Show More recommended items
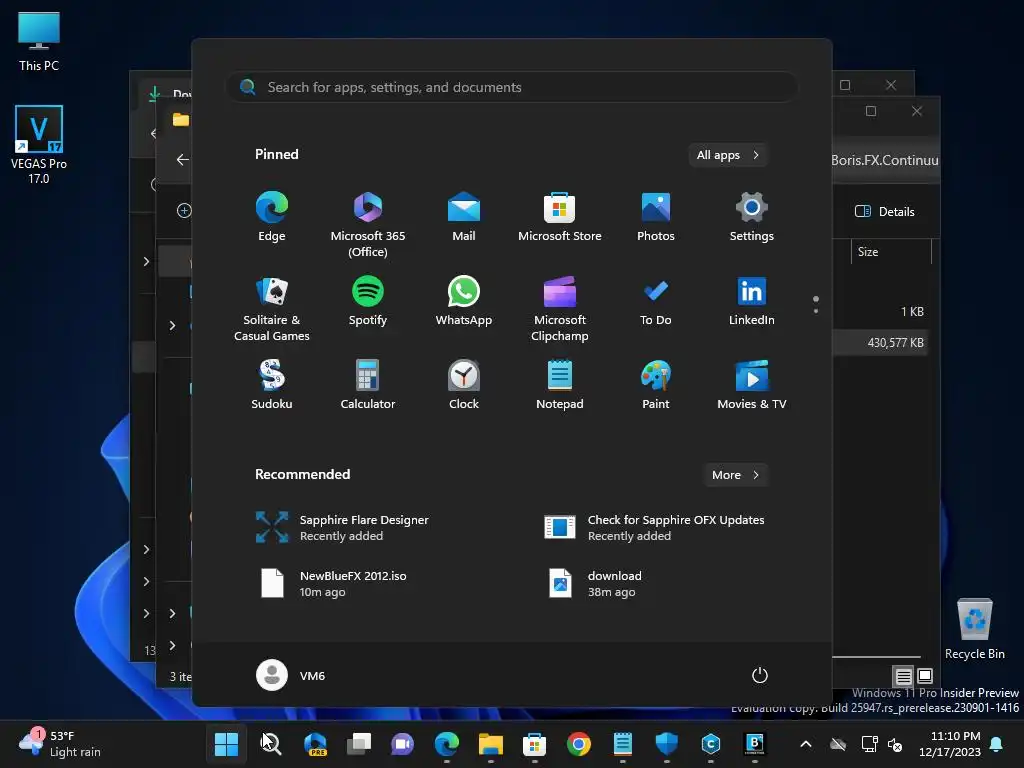The width and height of the screenshot is (1024, 768). pyautogui.click(x=735, y=475)
